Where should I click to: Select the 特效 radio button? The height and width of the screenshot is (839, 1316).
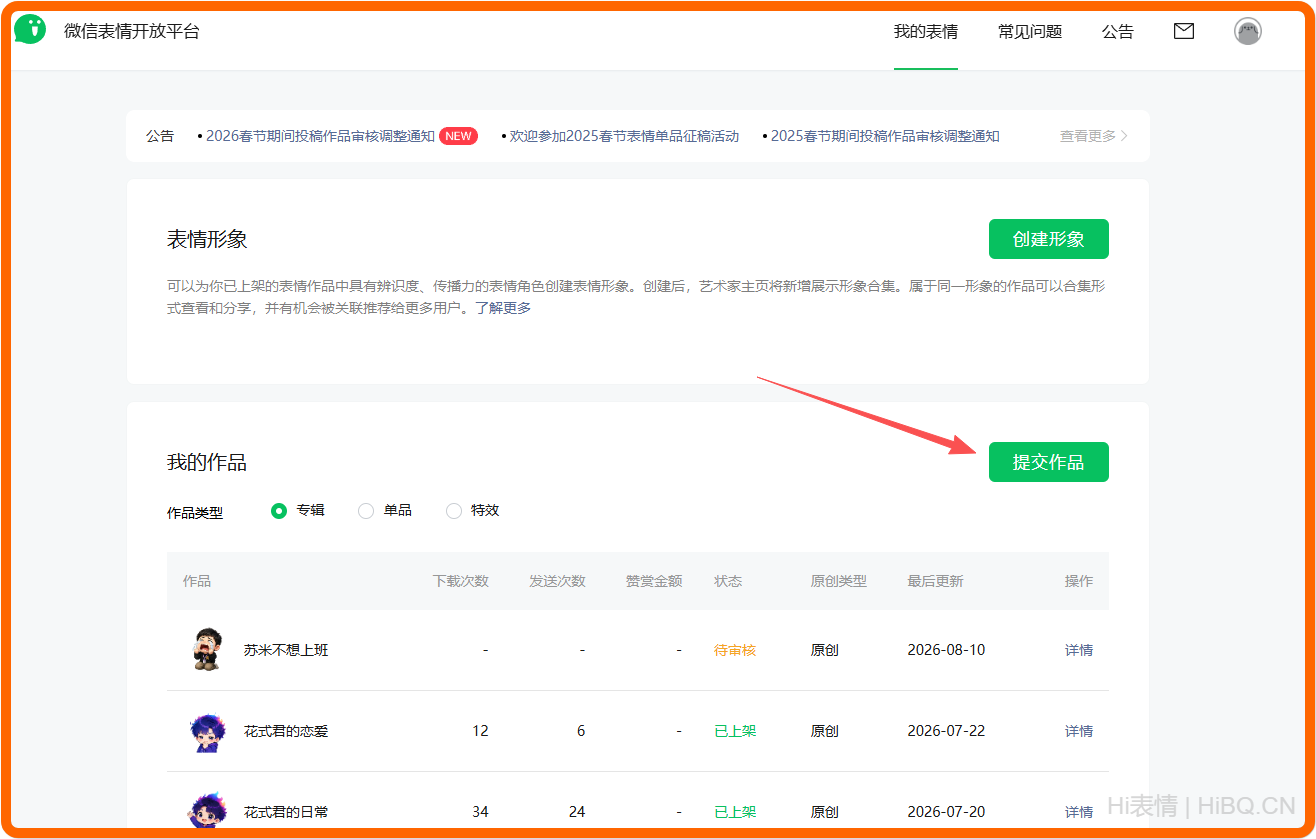coord(454,511)
